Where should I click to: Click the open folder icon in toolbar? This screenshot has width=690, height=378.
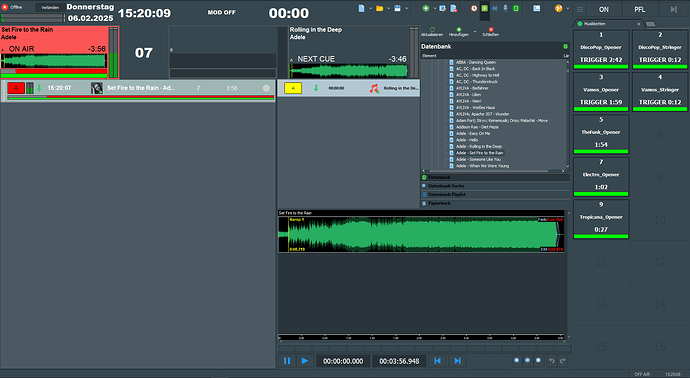pos(379,8)
